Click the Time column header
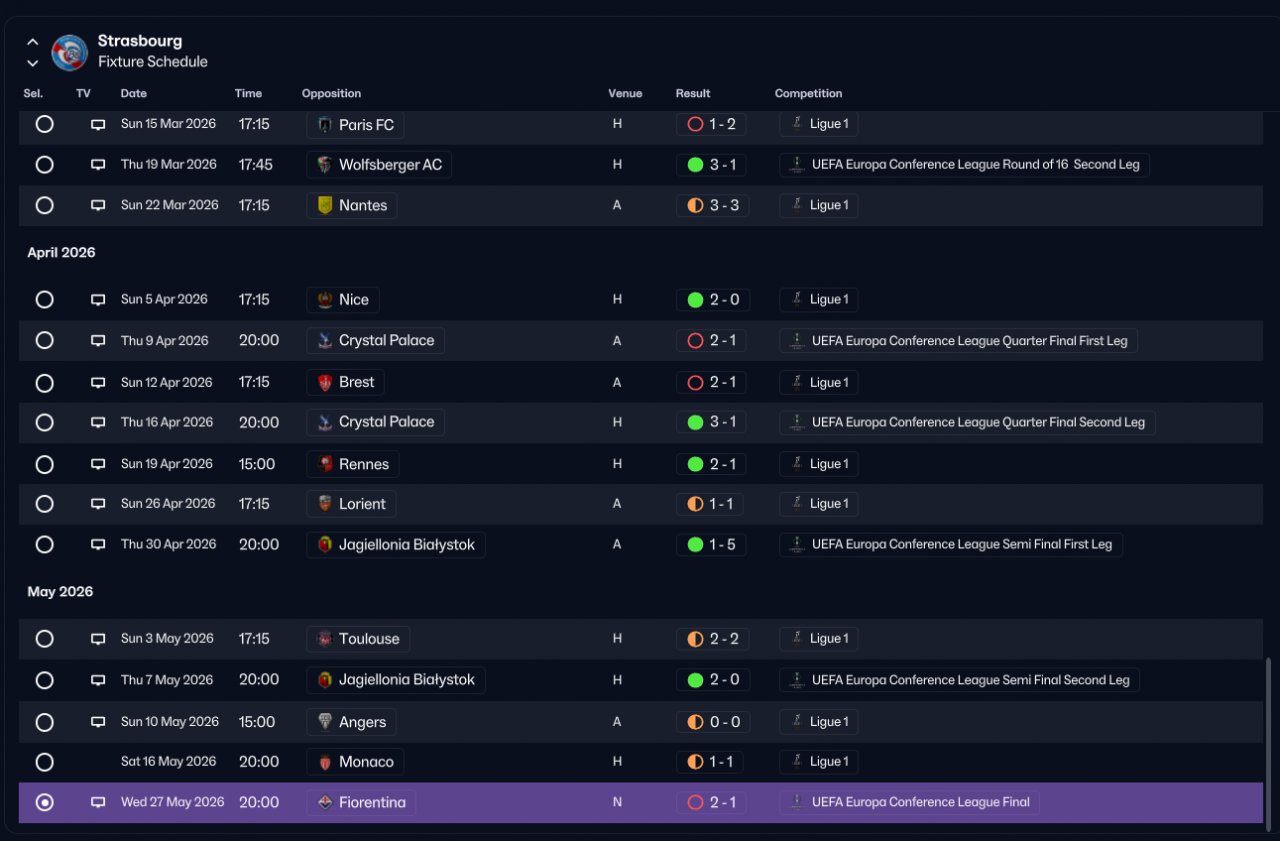This screenshot has height=841, width=1280. pos(248,93)
